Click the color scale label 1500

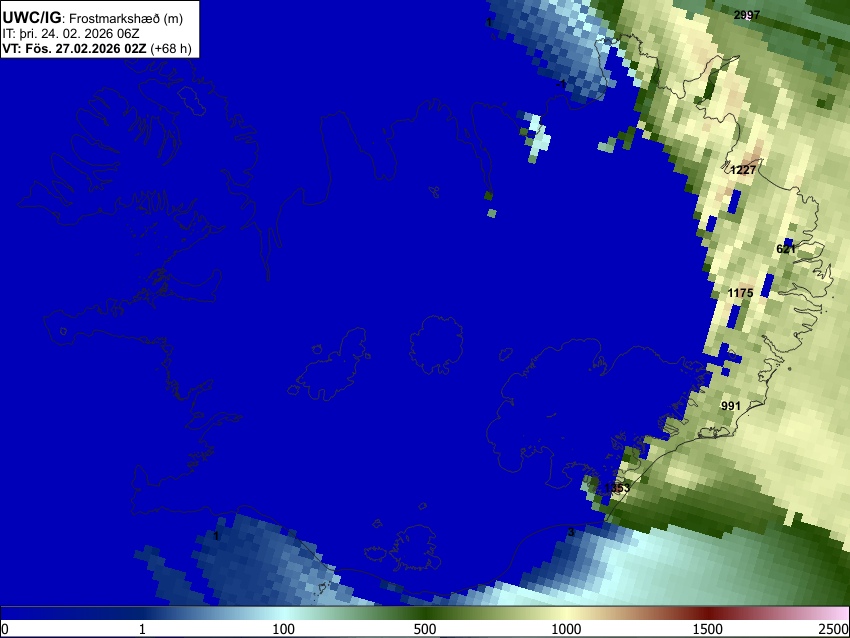(x=707, y=629)
